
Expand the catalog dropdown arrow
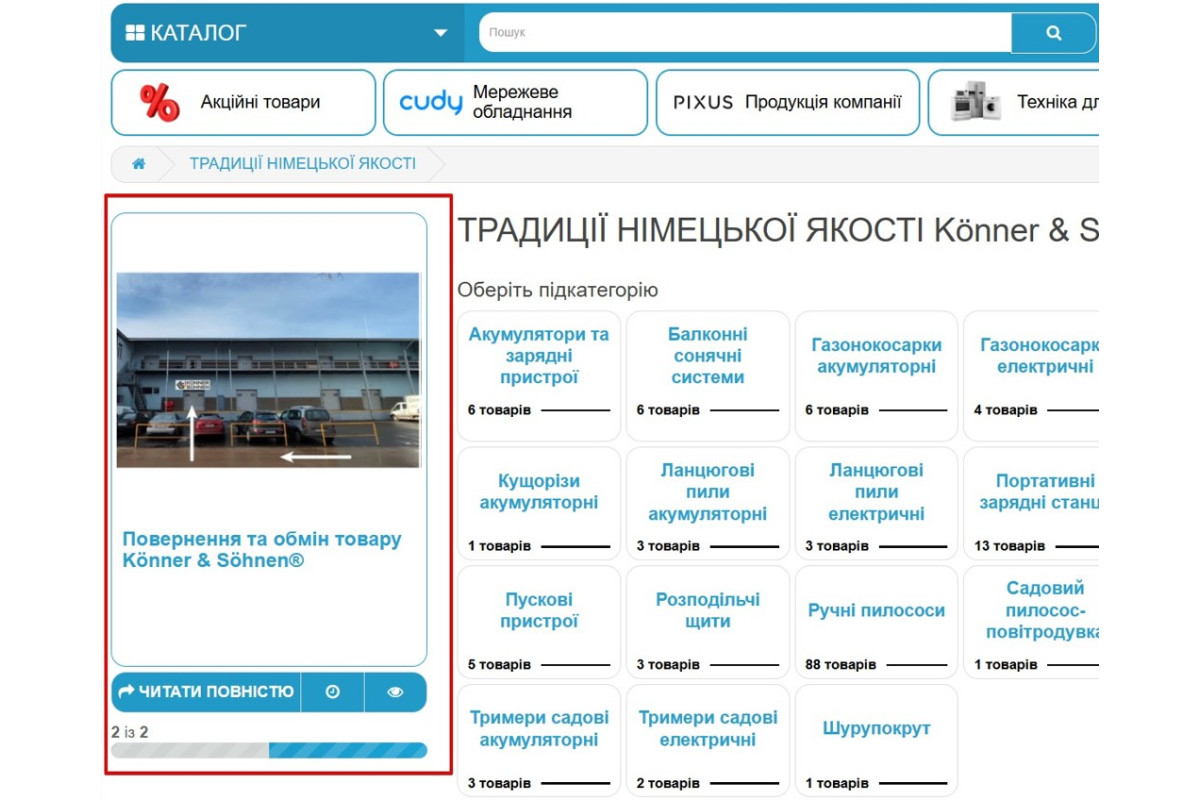point(440,33)
